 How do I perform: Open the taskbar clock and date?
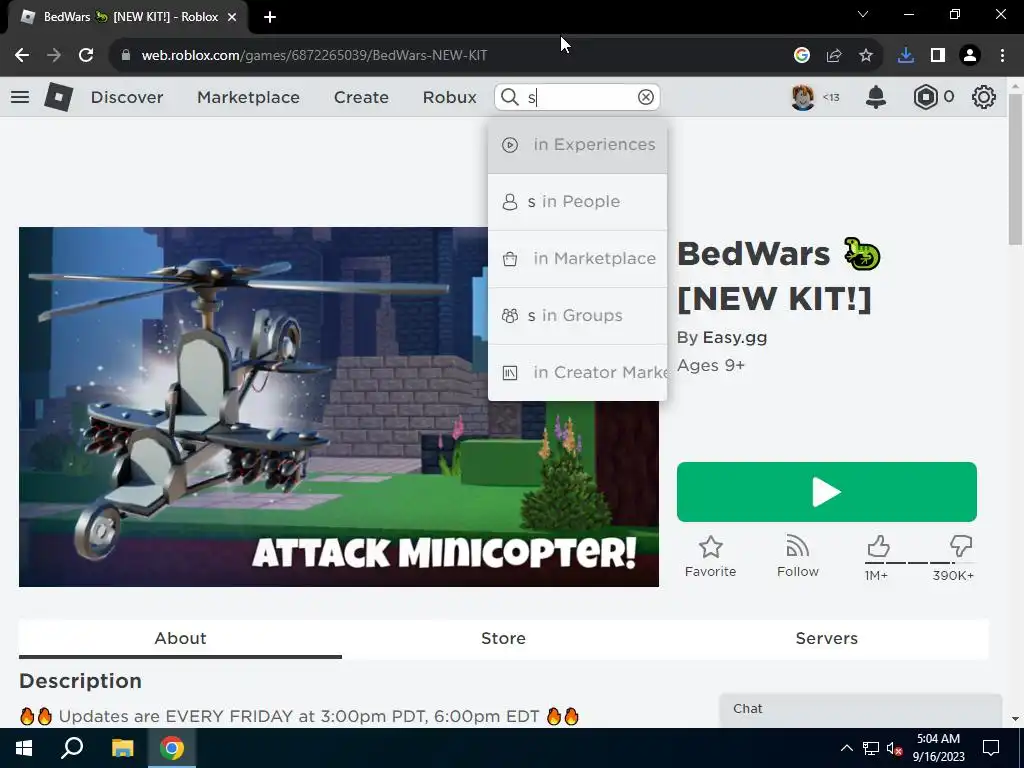[x=938, y=748]
